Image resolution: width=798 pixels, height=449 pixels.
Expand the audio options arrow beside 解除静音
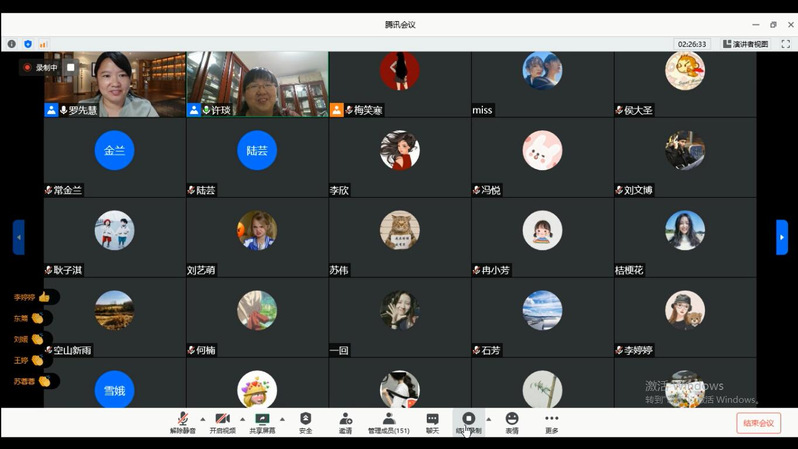click(x=203, y=419)
